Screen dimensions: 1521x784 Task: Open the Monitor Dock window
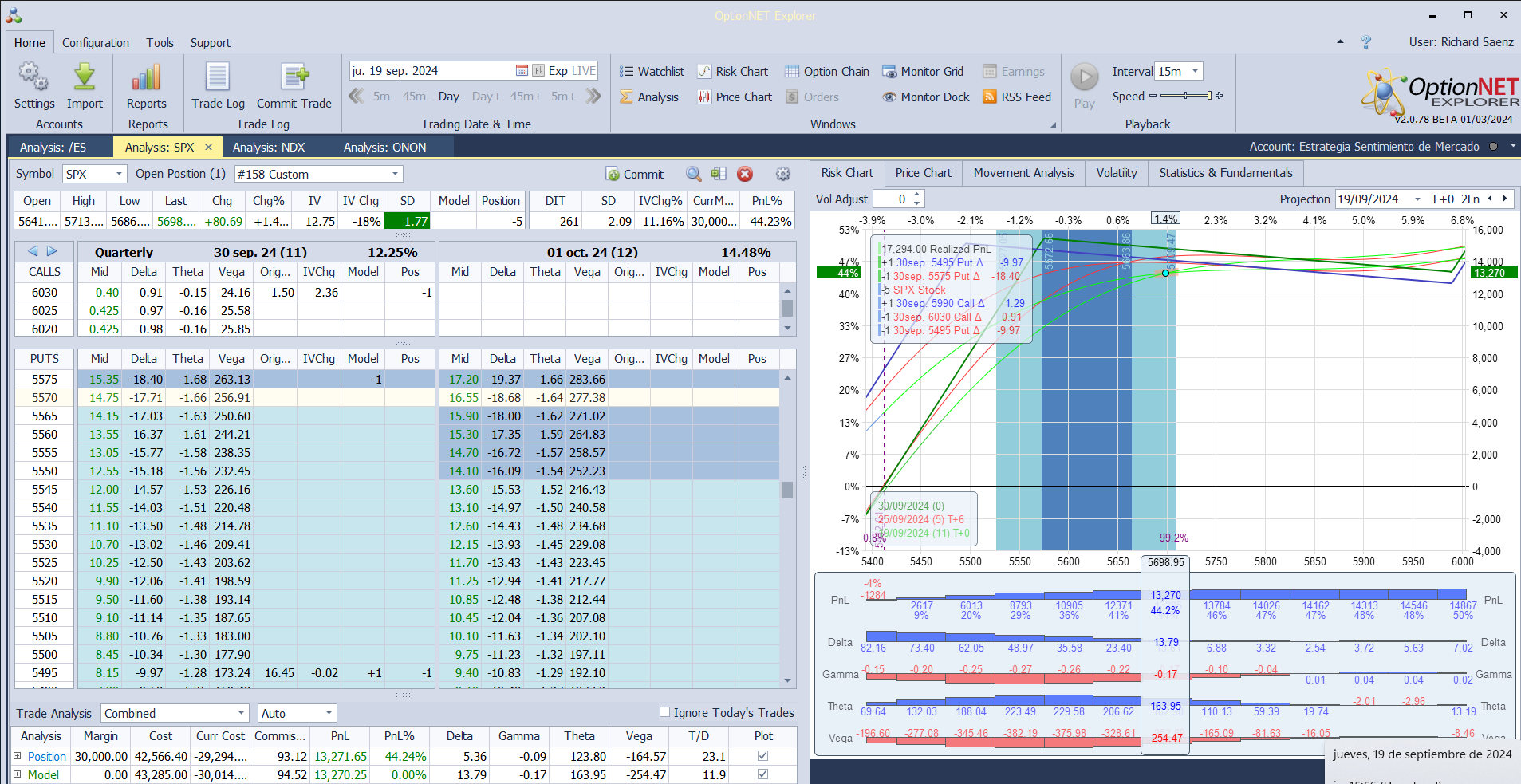(x=926, y=97)
